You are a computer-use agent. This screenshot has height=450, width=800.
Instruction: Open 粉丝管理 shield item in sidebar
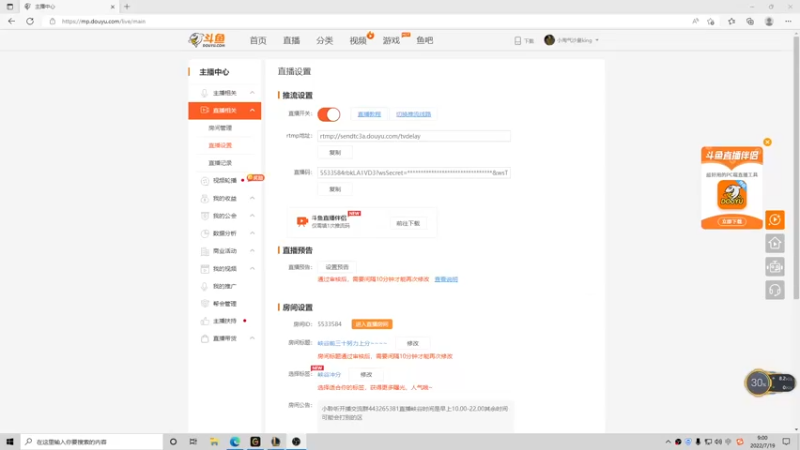coord(224,304)
